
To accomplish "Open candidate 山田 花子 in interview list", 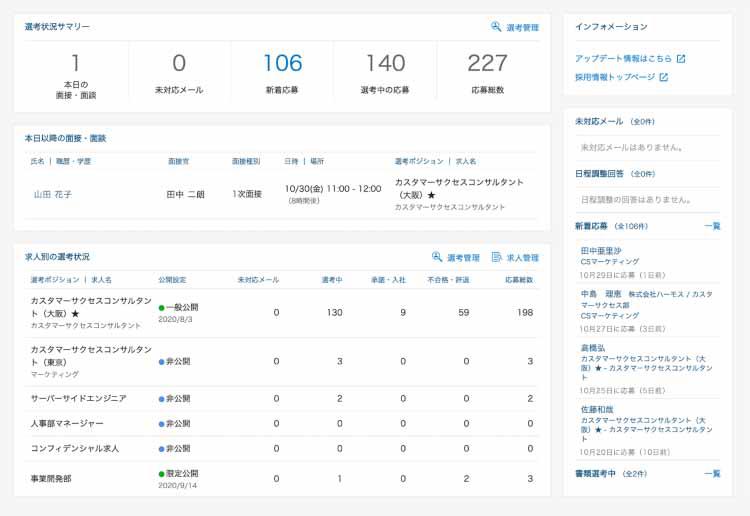I will click(53, 194).
